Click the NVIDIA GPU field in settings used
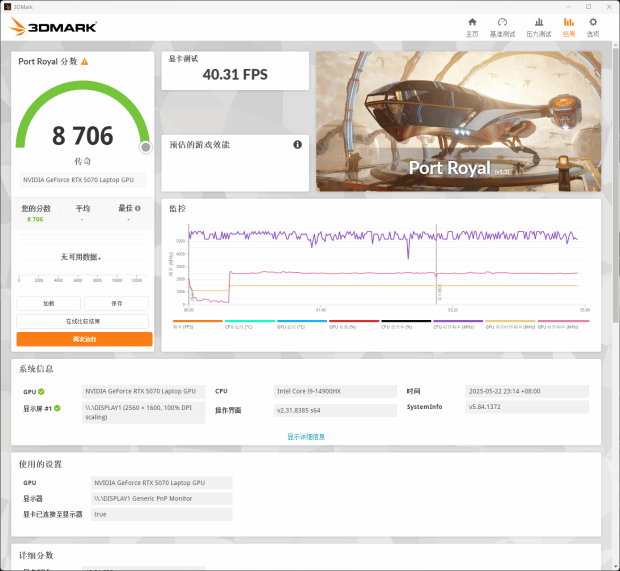The image size is (620, 571). pos(162,483)
